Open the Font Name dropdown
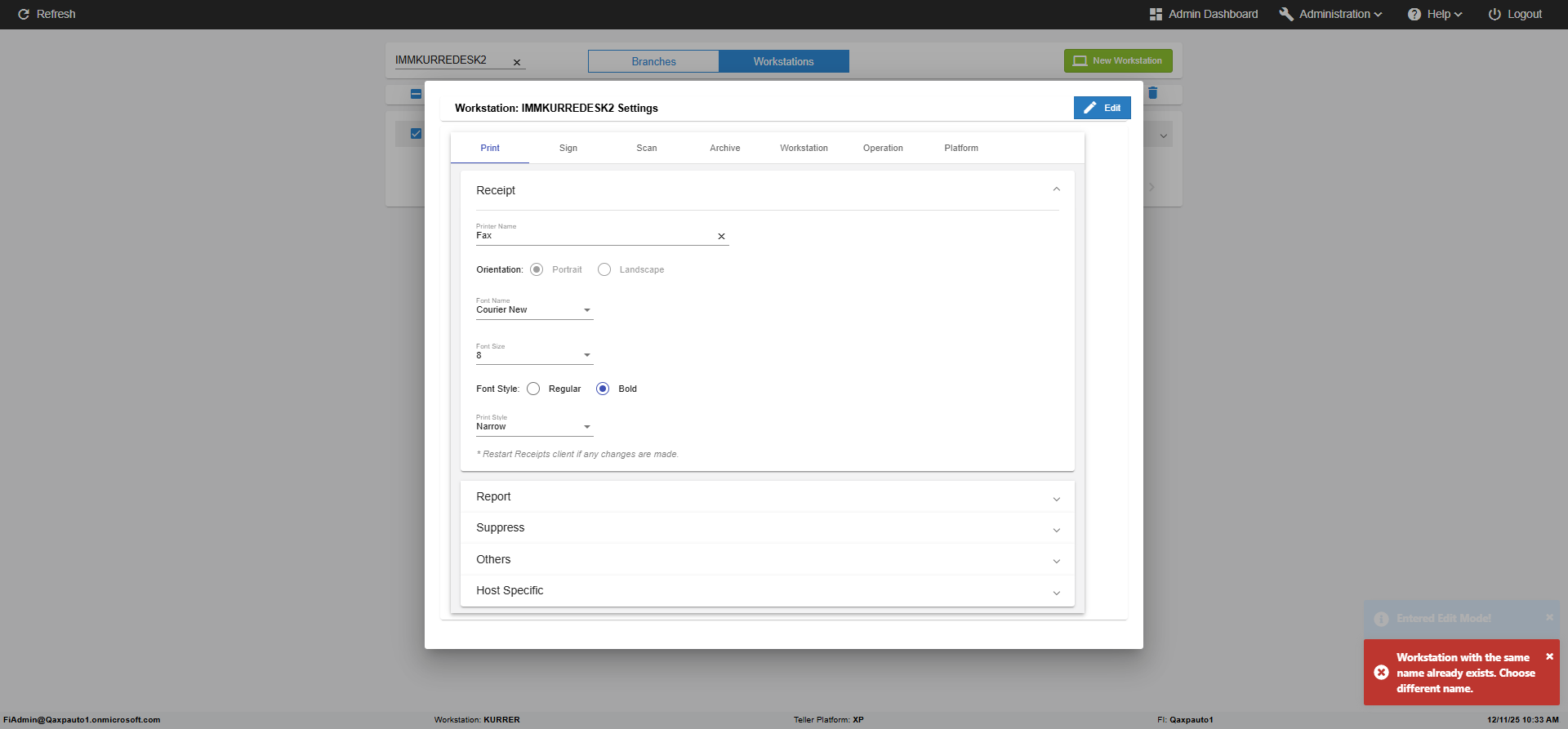 tap(535, 309)
